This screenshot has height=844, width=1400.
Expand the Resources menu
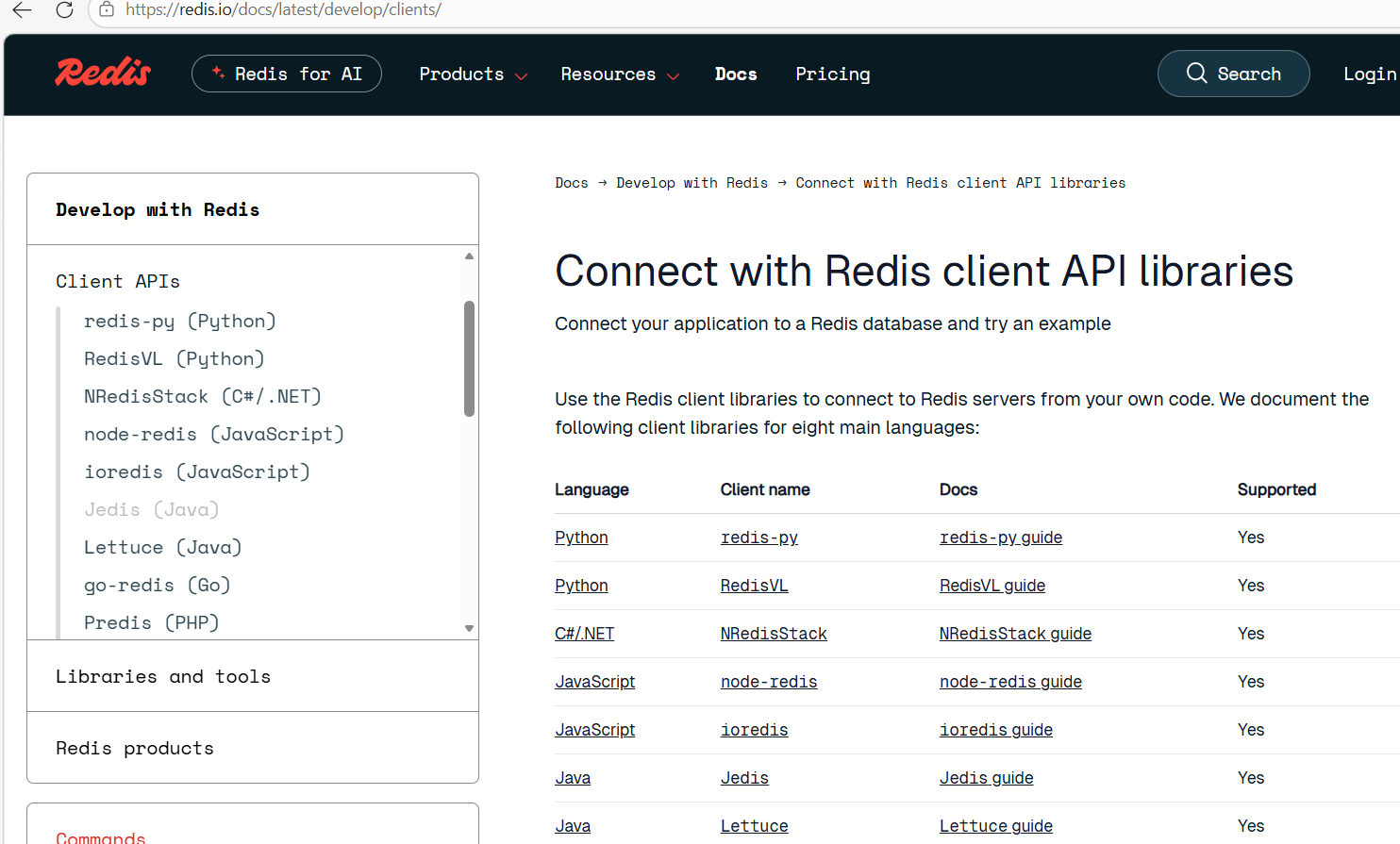point(620,74)
